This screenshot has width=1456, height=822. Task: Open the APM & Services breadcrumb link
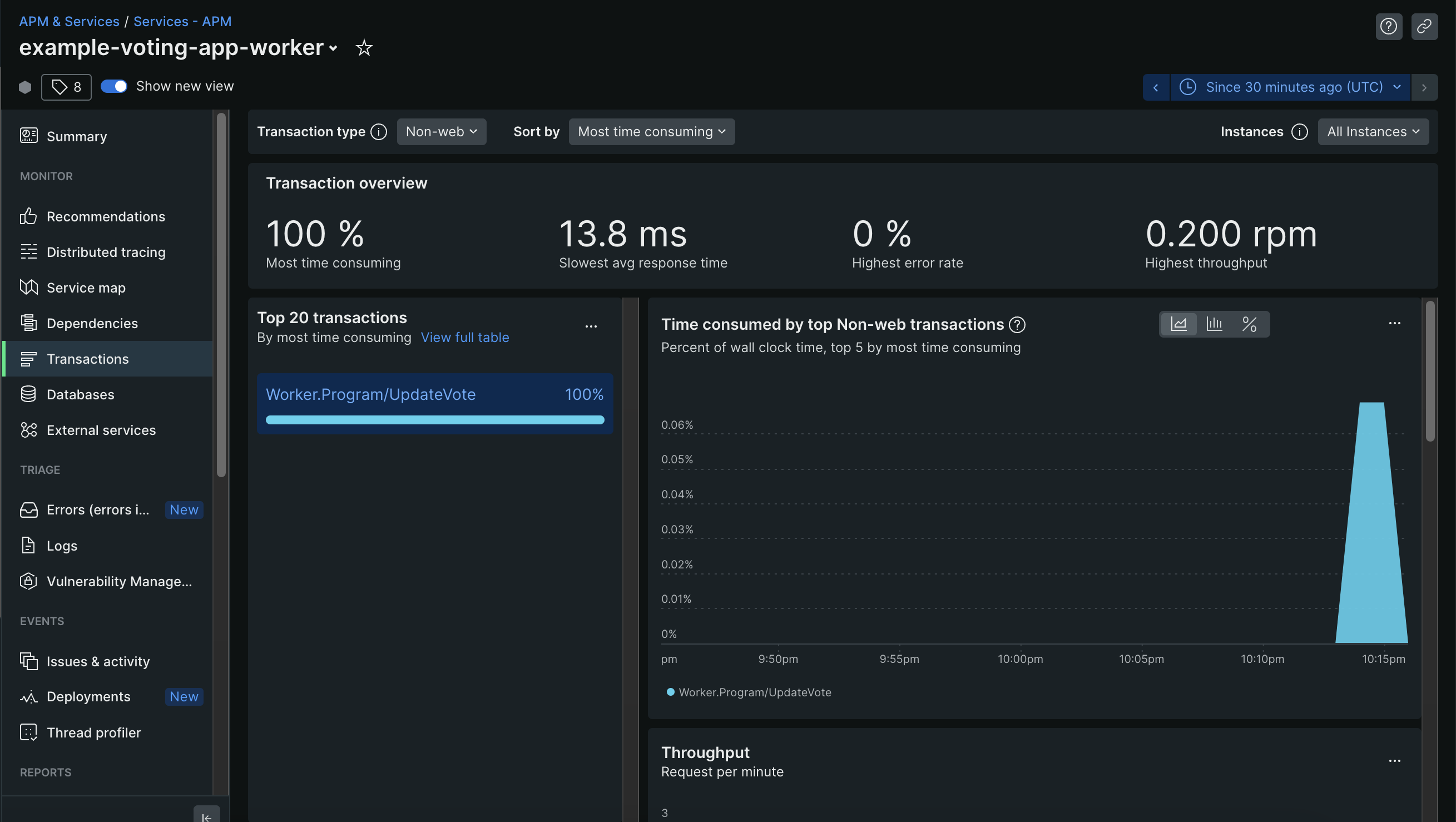pos(69,22)
